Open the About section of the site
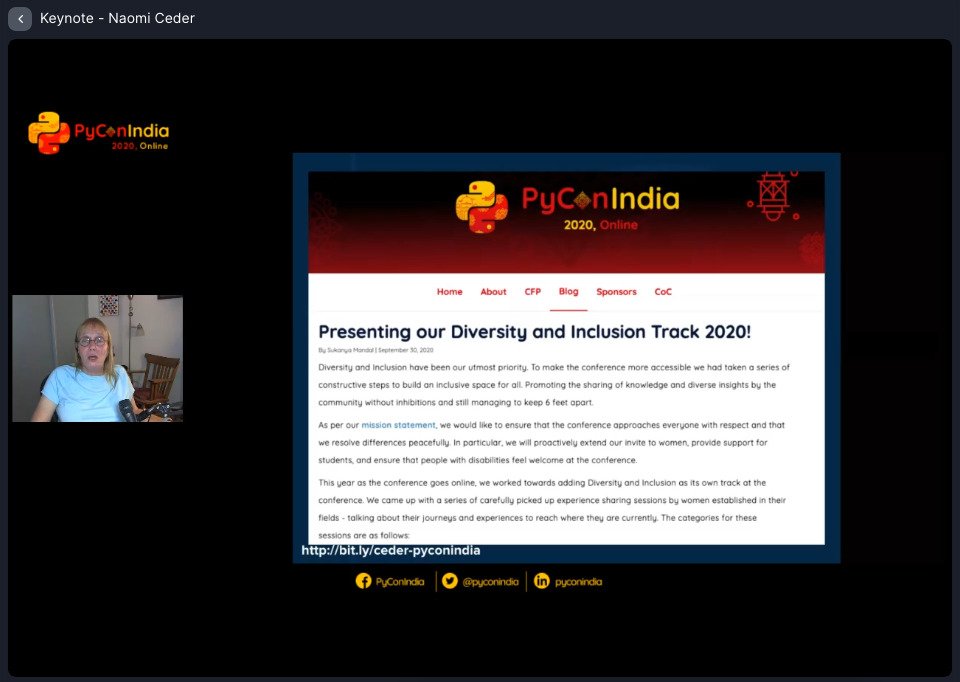Screen dimensions: 960x682 [x=493, y=292]
